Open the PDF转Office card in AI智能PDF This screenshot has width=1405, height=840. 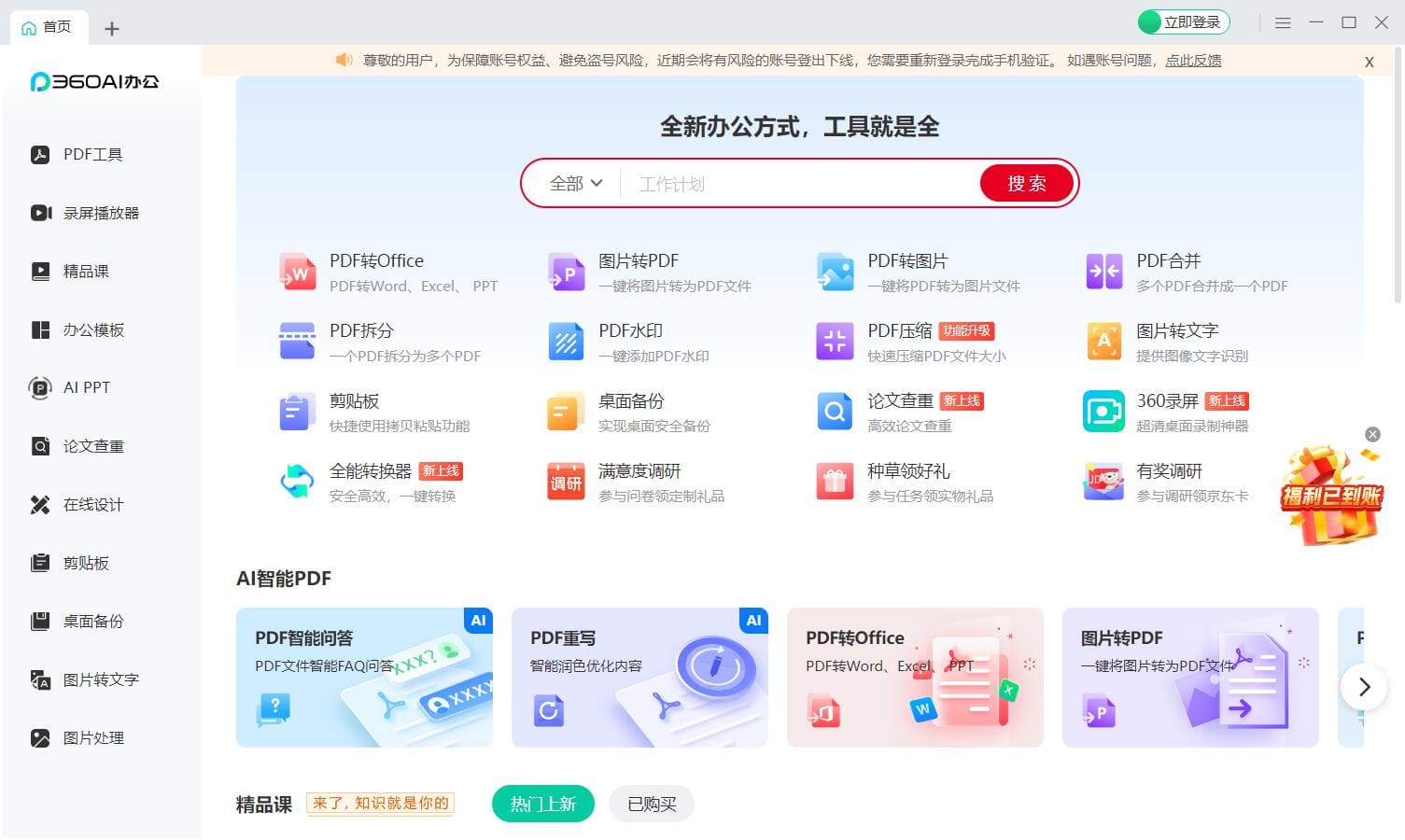click(x=915, y=678)
